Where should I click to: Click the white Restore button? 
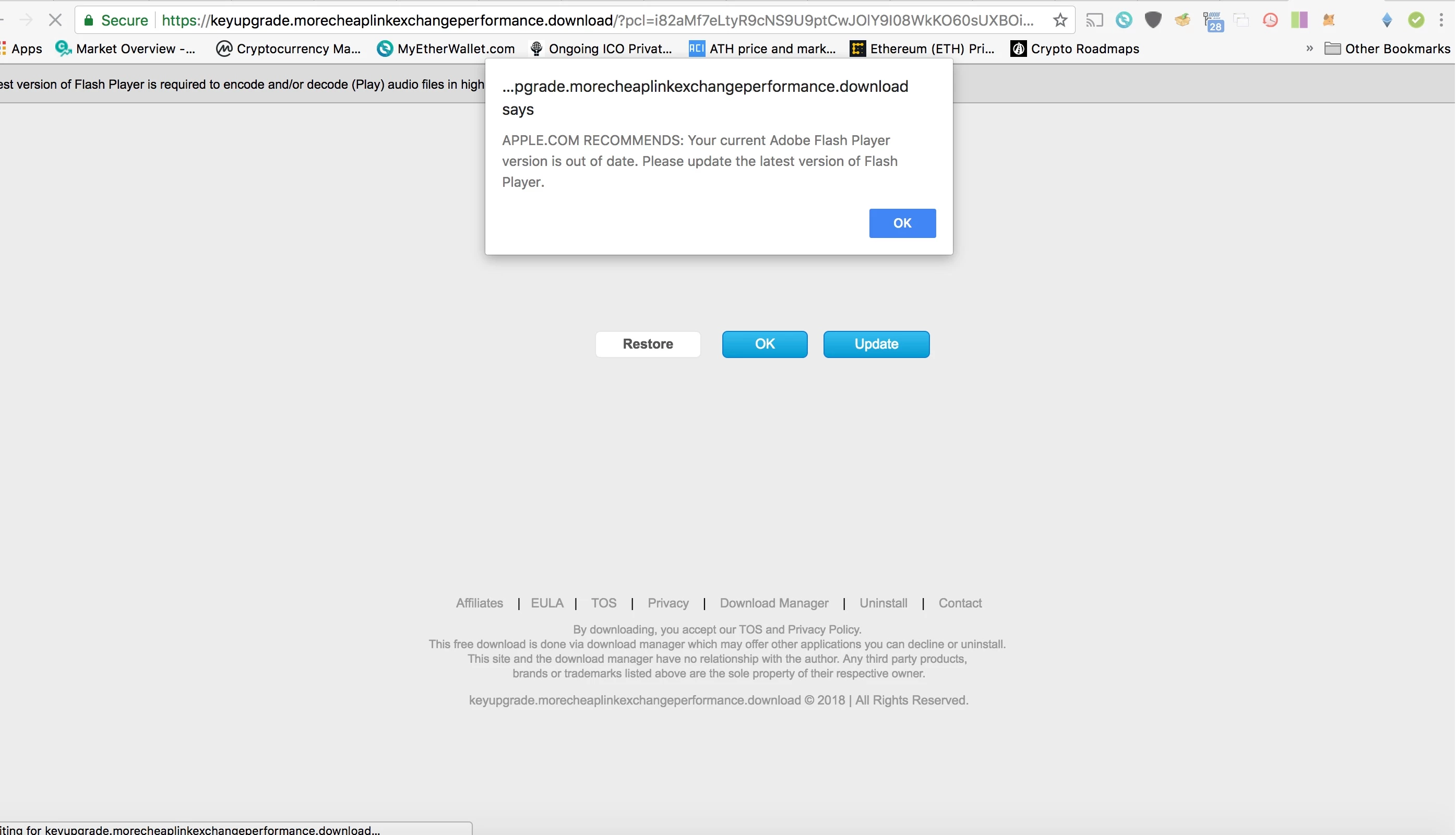pos(648,344)
